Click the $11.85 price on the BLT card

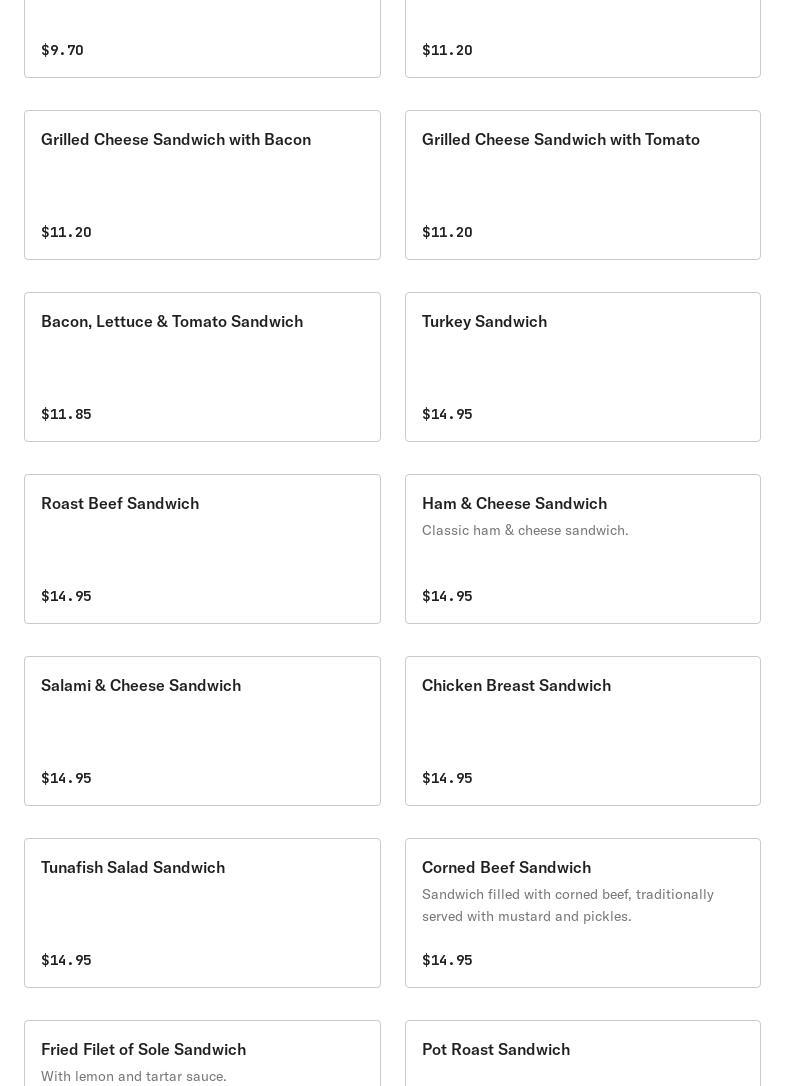[x=66, y=414]
